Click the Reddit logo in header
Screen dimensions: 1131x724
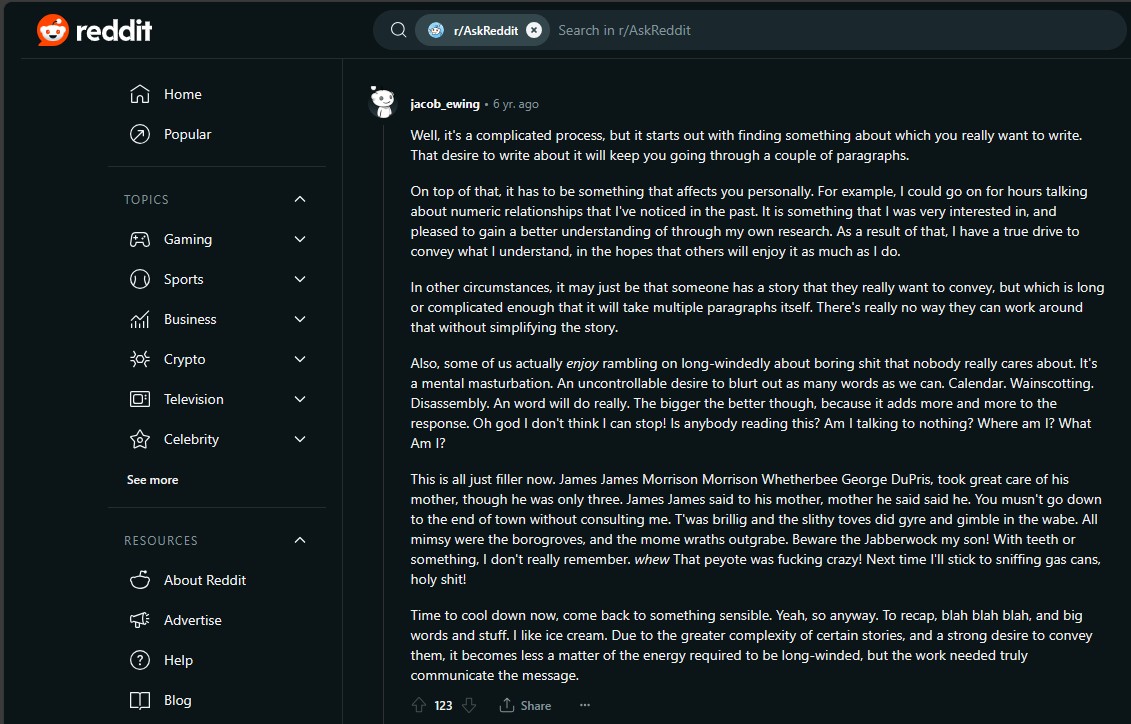point(94,30)
